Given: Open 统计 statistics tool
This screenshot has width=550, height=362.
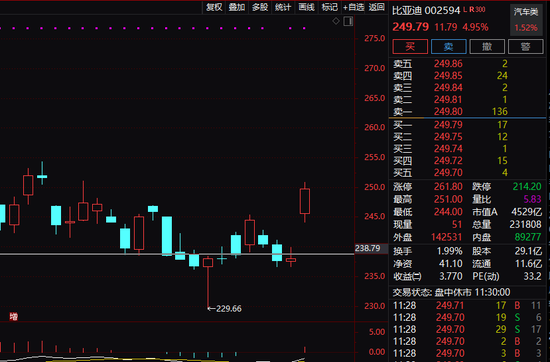Looking at the screenshot, I should pyautogui.click(x=283, y=7).
